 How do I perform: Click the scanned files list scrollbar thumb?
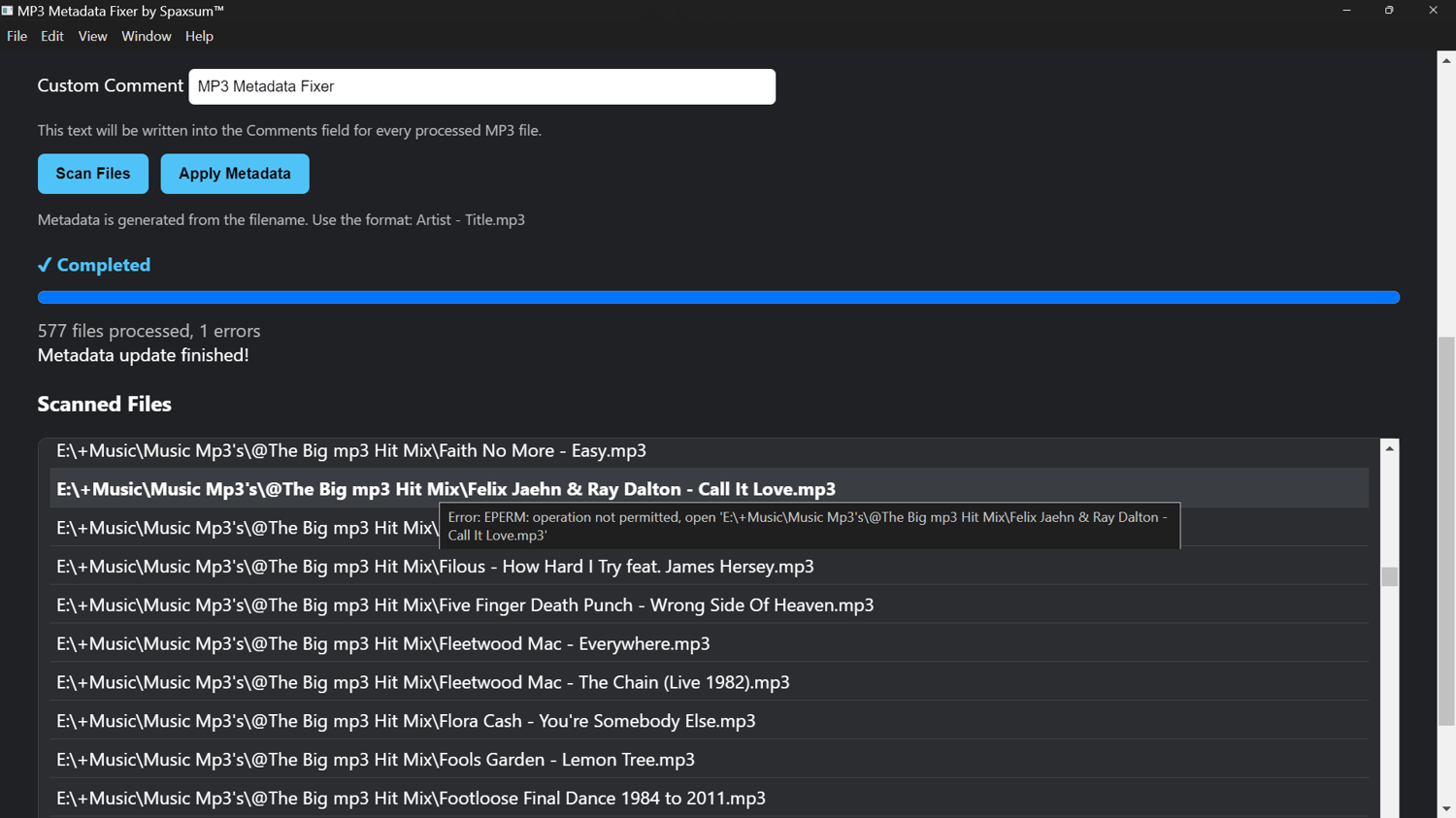(1390, 576)
